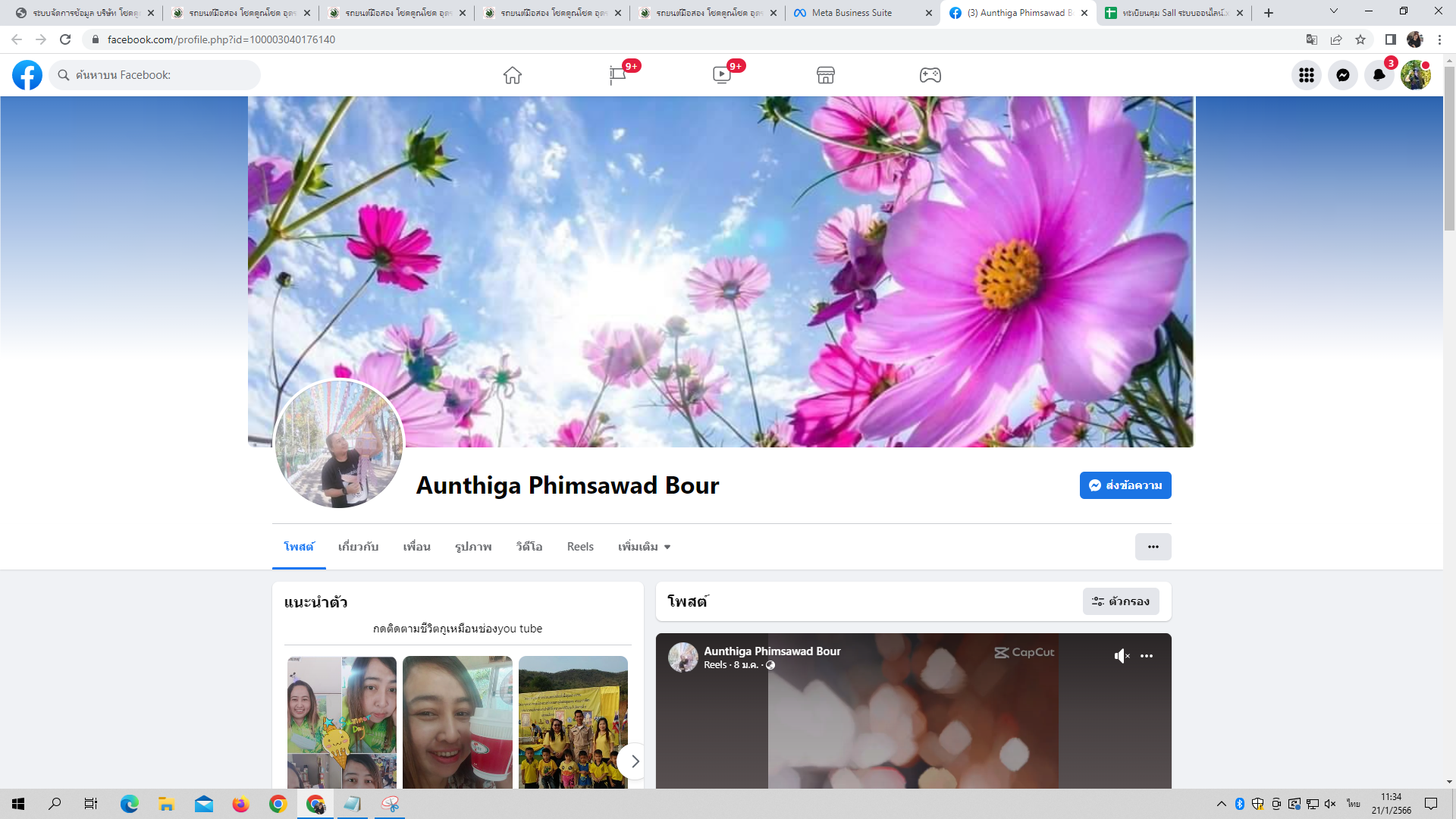Open the ตัวกรอง posts filter button

[x=1121, y=601]
